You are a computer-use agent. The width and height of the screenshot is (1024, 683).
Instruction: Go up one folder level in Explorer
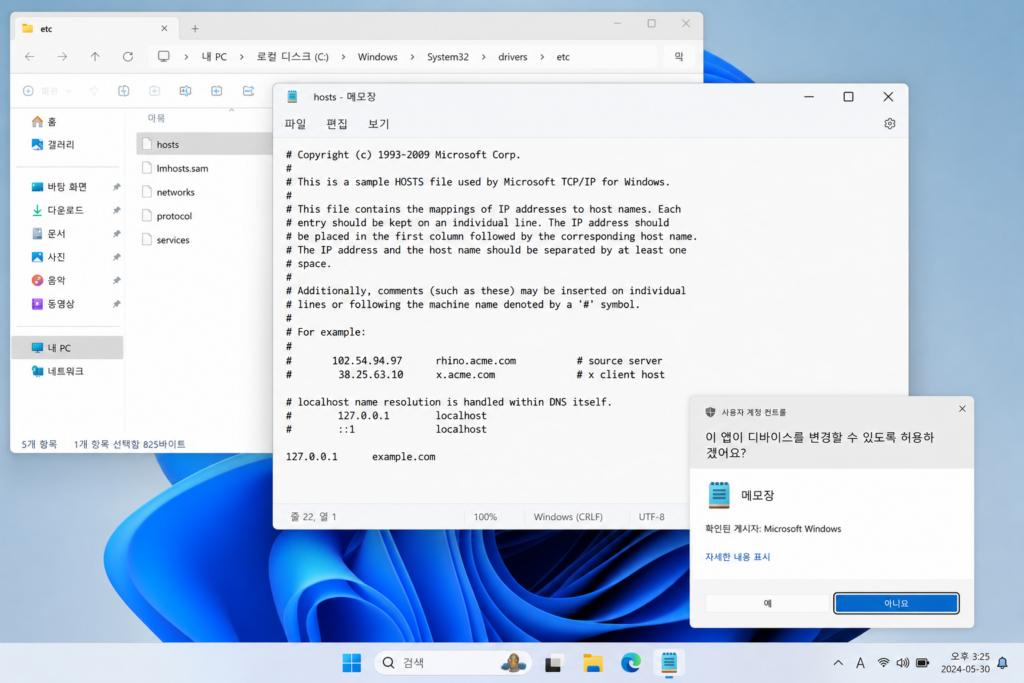point(95,57)
